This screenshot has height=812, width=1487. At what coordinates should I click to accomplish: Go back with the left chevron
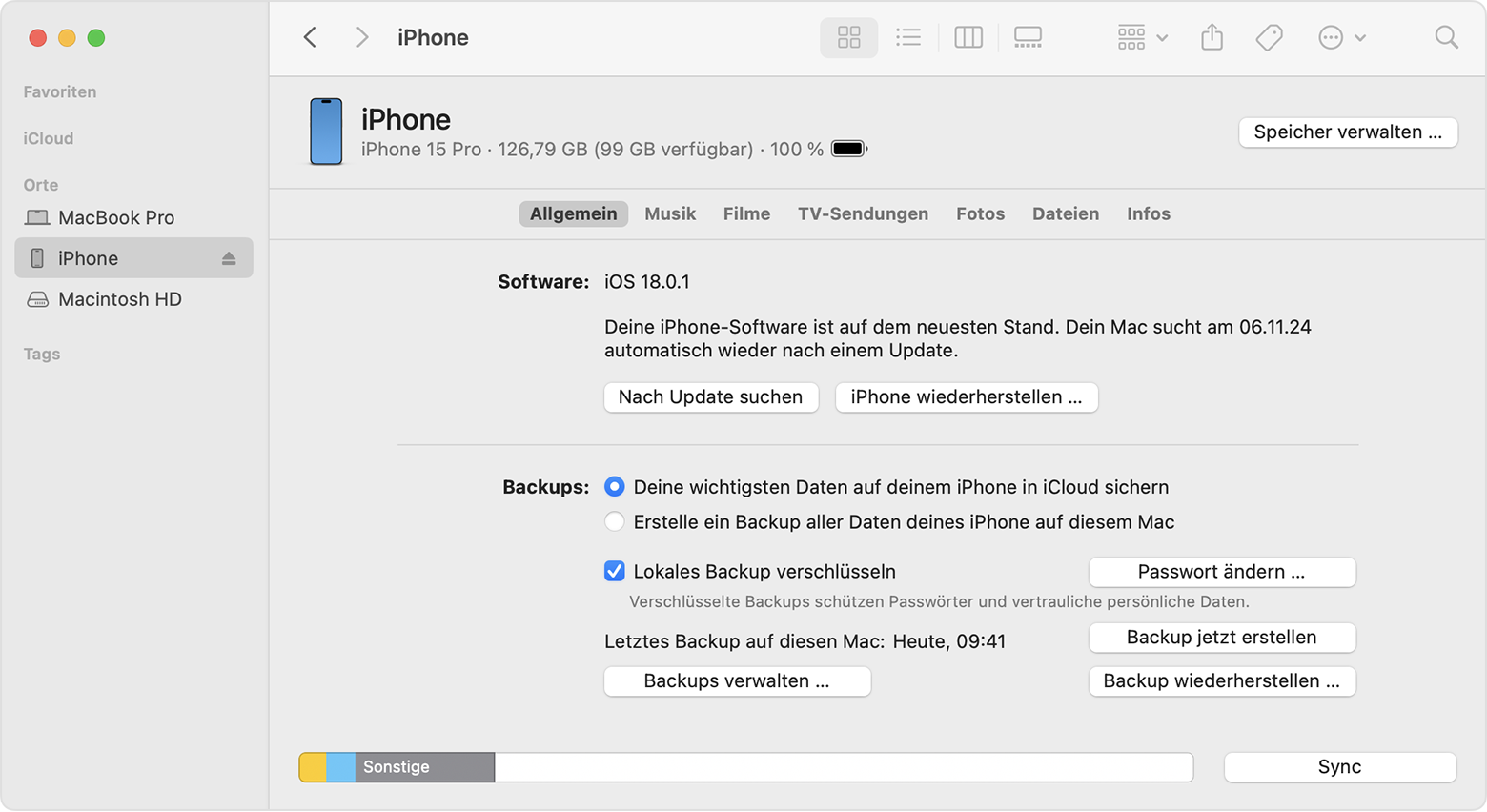[310, 37]
